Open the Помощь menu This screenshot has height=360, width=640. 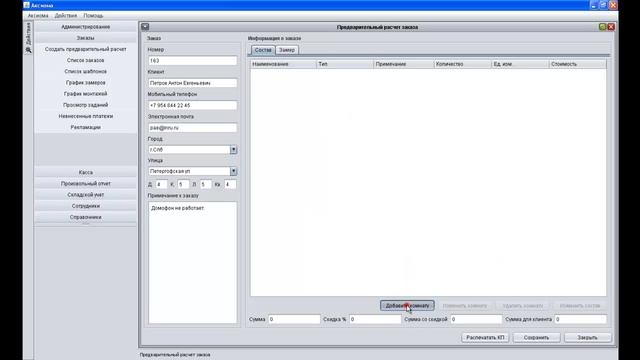pyautogui.click(x=93, y=16)
